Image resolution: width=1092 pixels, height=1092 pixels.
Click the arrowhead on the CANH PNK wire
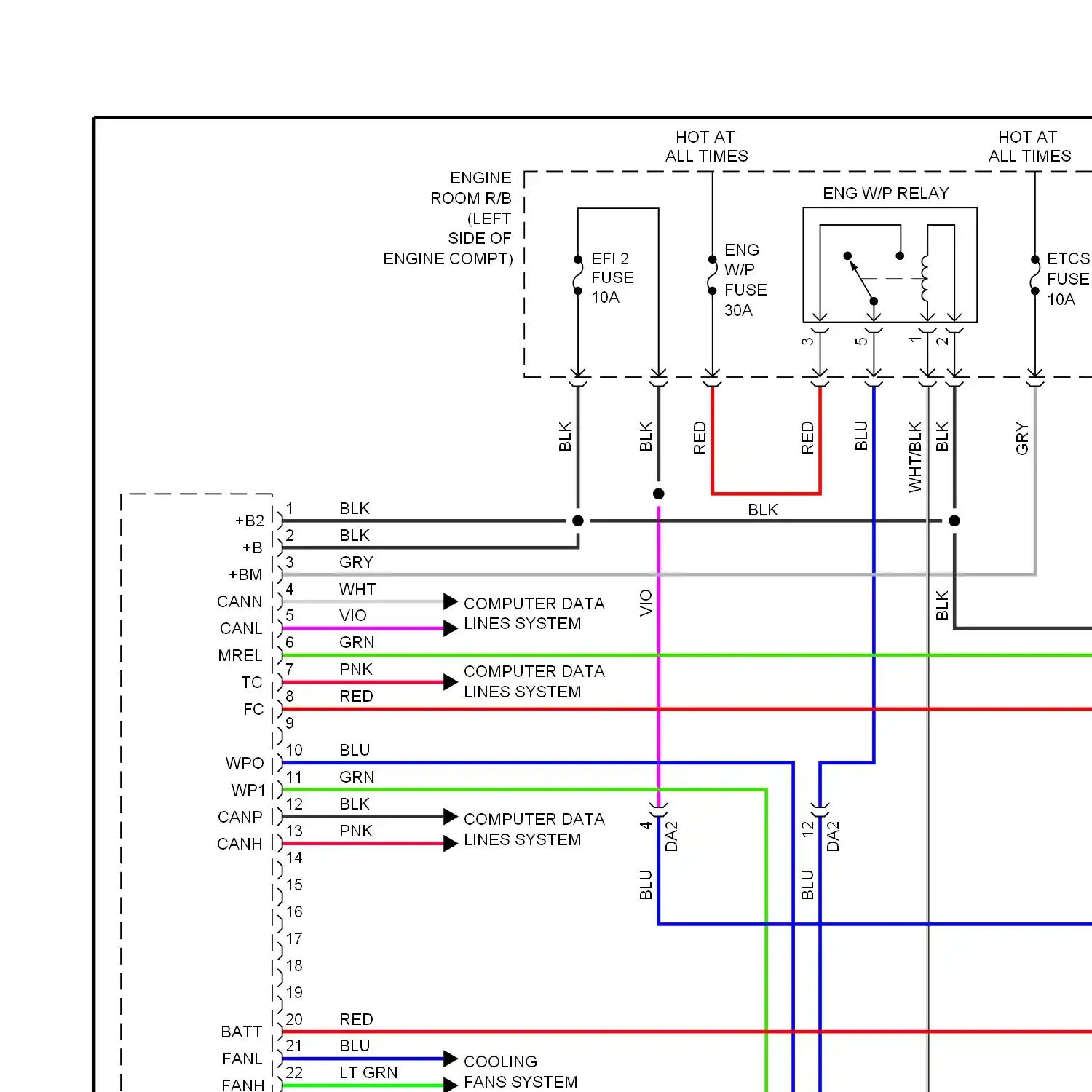(x=451, y=844)
